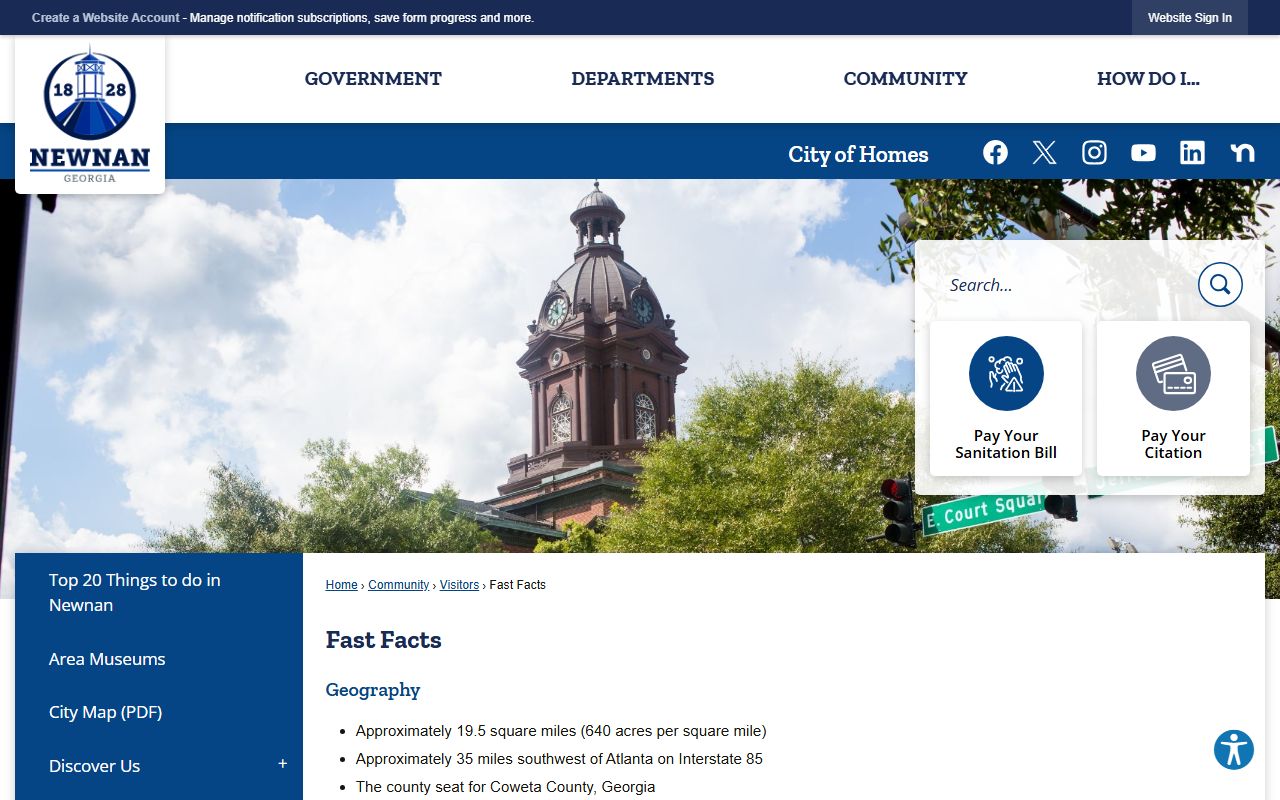1280x800 pixels.
Task: Open the Instagram social icon
Action: [x=1094, y=152]
